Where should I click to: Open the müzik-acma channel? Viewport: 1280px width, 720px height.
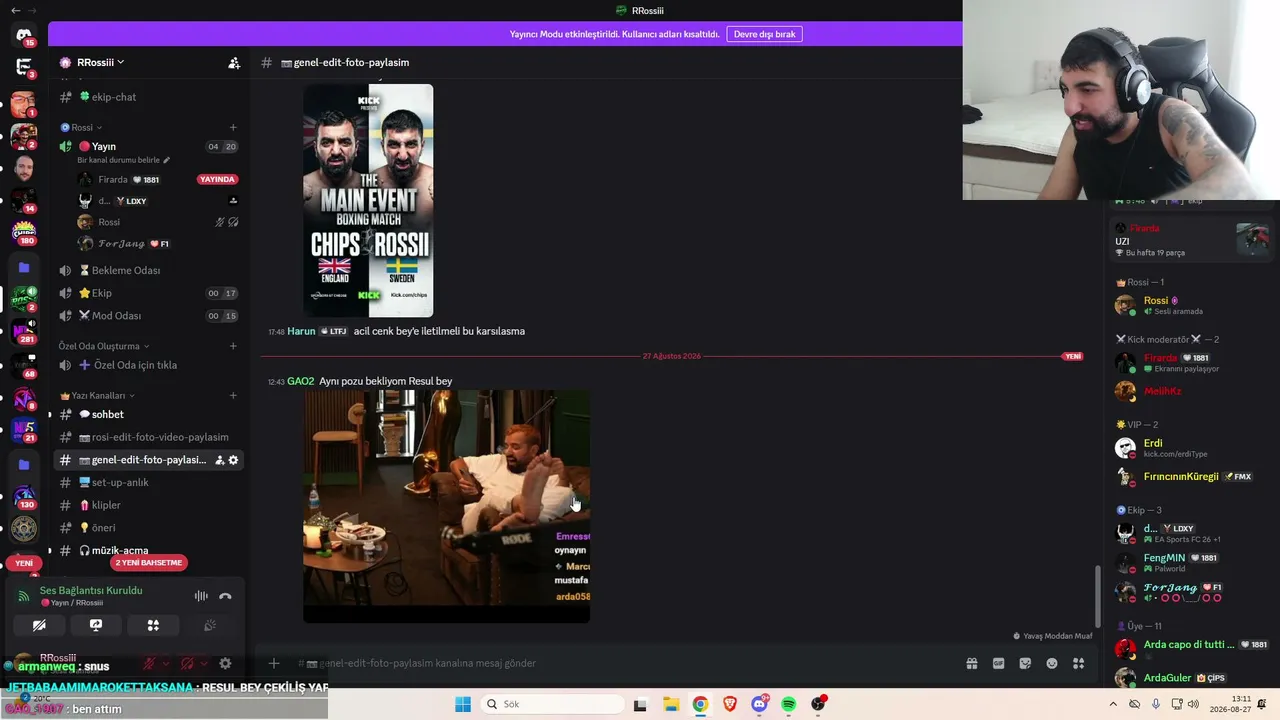click(148, 550)
